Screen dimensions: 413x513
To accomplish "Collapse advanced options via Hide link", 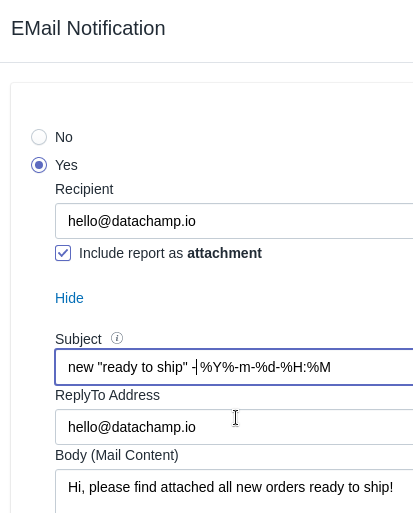I will coord(69,298).
